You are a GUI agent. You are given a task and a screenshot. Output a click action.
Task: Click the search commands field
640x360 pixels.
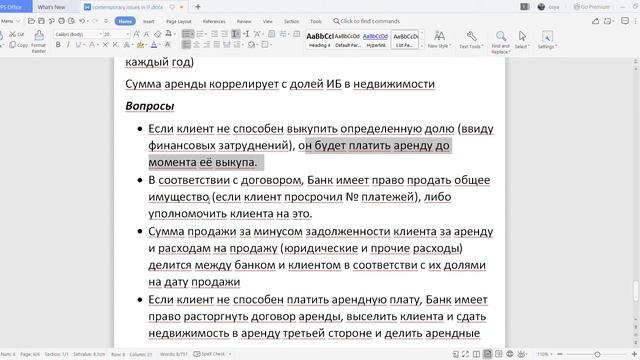pyautogui.click(x=367, y=21)
